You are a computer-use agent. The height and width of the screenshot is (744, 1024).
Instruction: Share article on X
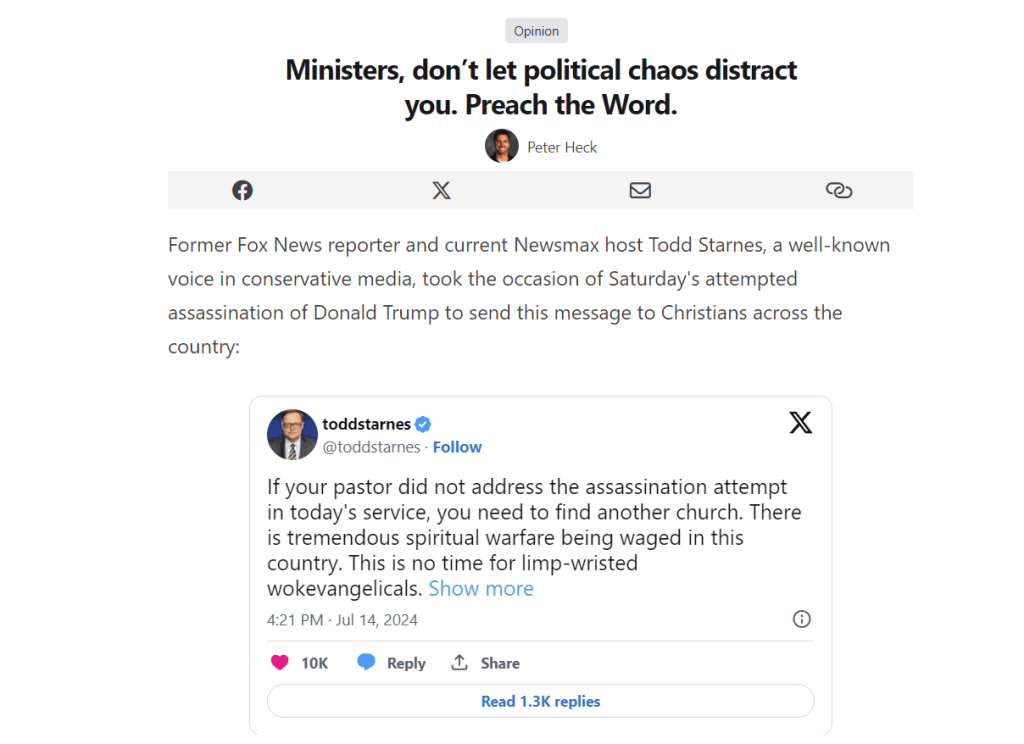click(x=441, y=190)
